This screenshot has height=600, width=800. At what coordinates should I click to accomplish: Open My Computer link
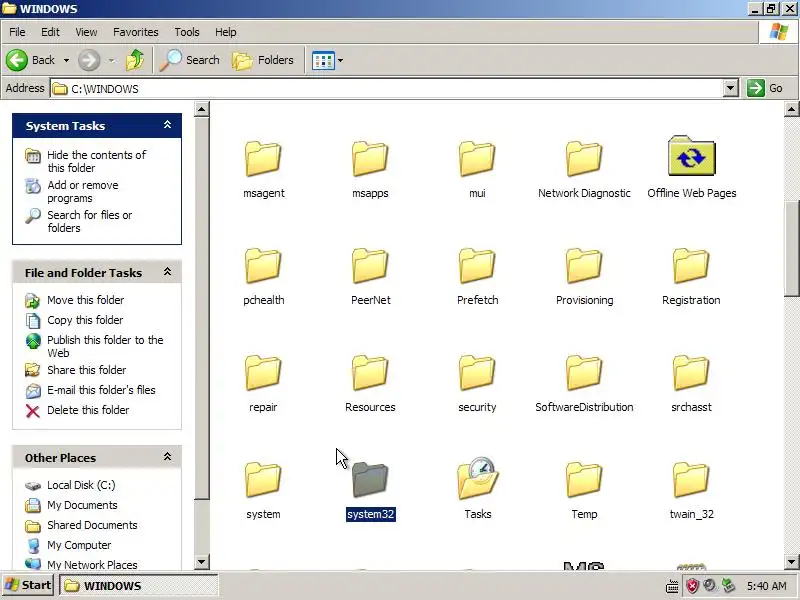tap(79, 545)
